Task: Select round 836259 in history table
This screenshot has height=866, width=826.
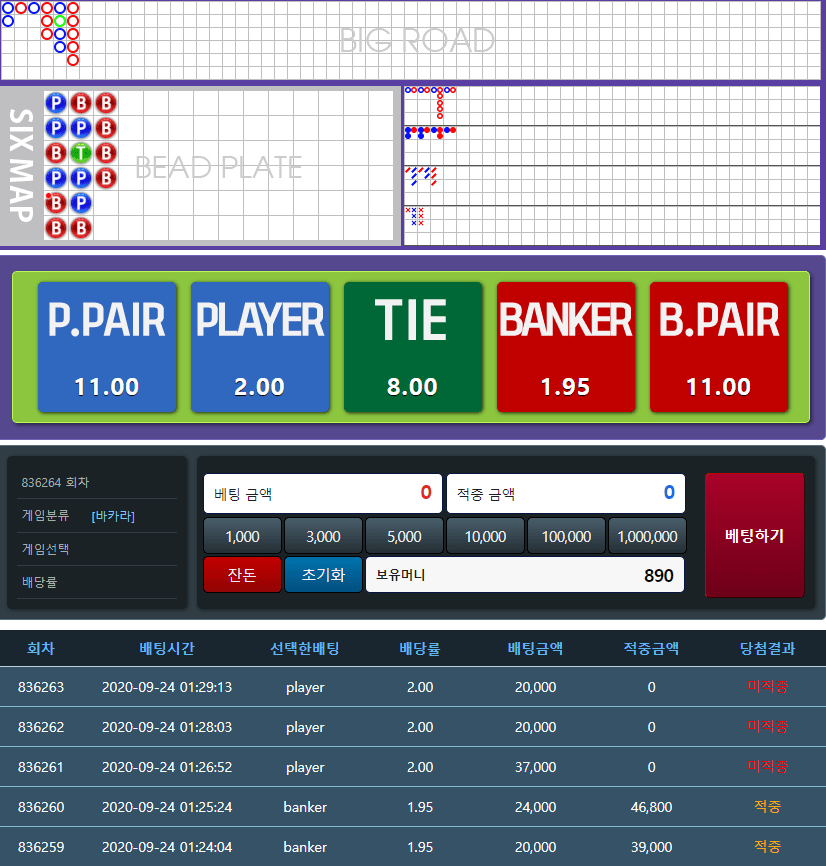Action: coord(41,847)
